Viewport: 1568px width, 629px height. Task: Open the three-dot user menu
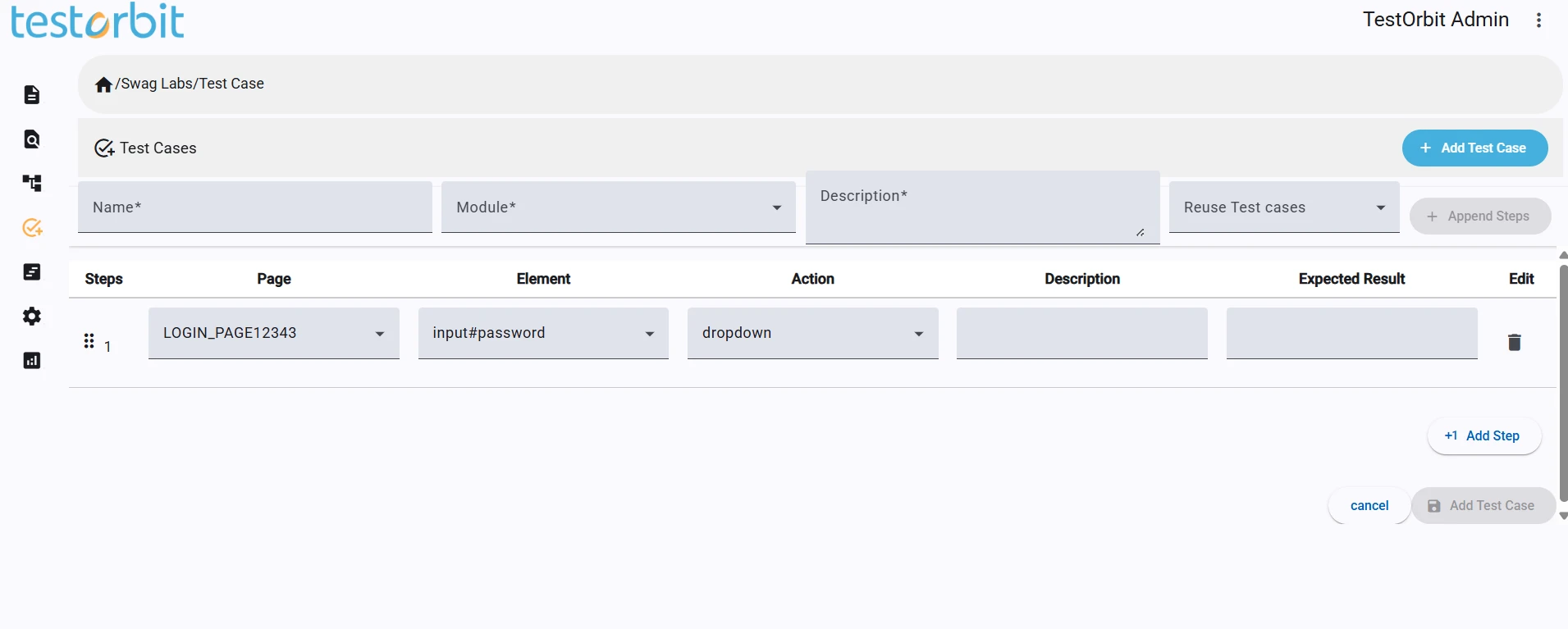pyautogui.click(x=1538, y=21)
